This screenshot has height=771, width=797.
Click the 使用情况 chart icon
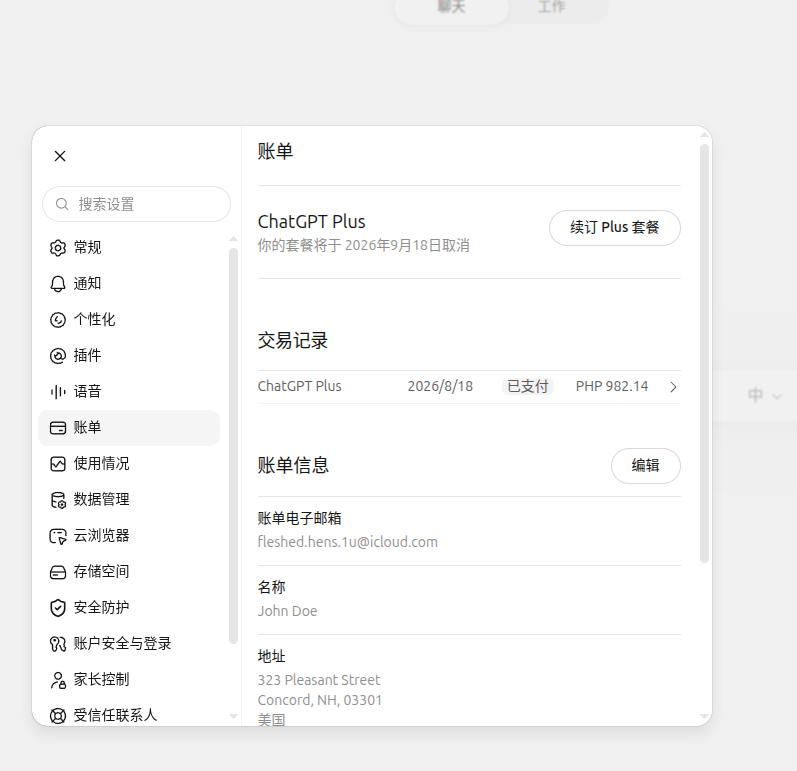point(58,464)
